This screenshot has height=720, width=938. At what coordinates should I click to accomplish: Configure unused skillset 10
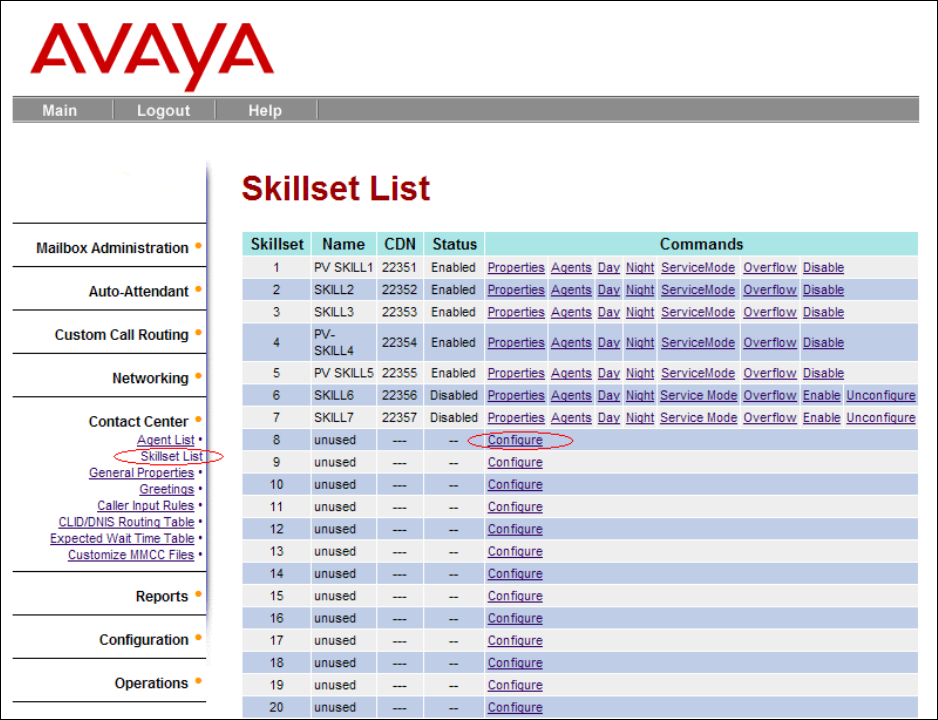(x=515, y=484)
